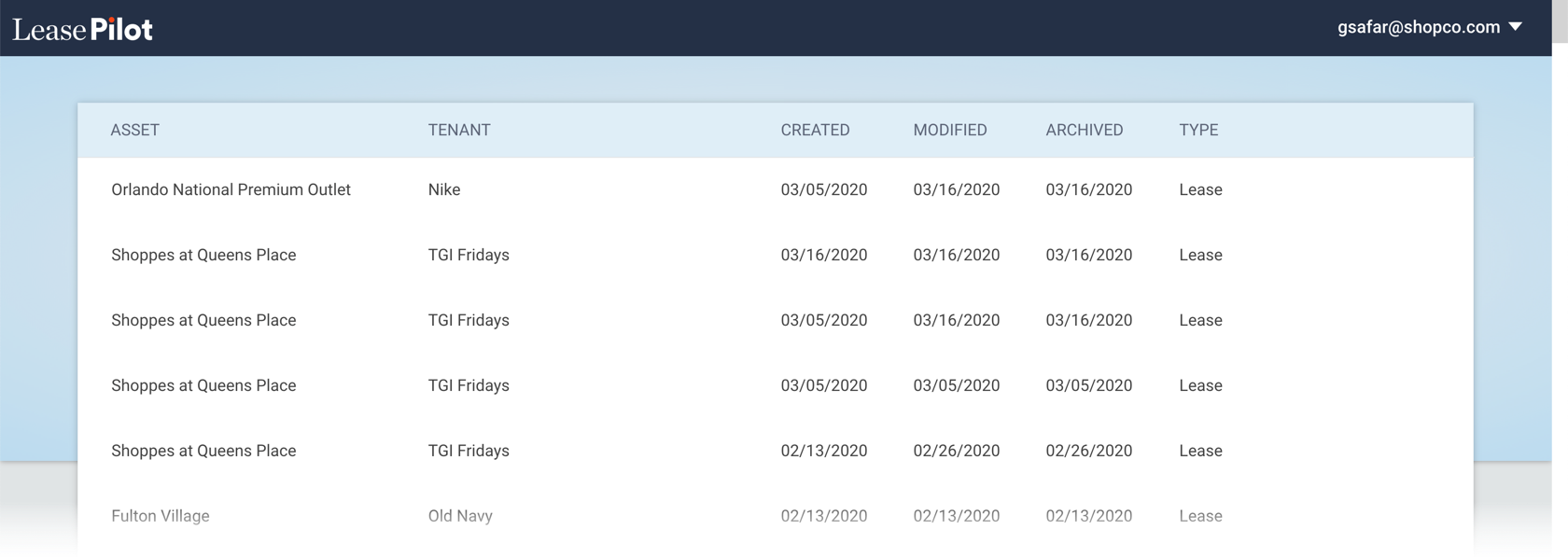The image size is (1568, 557).
Task: Click the TYPE column header
Action: point(1198,130)
